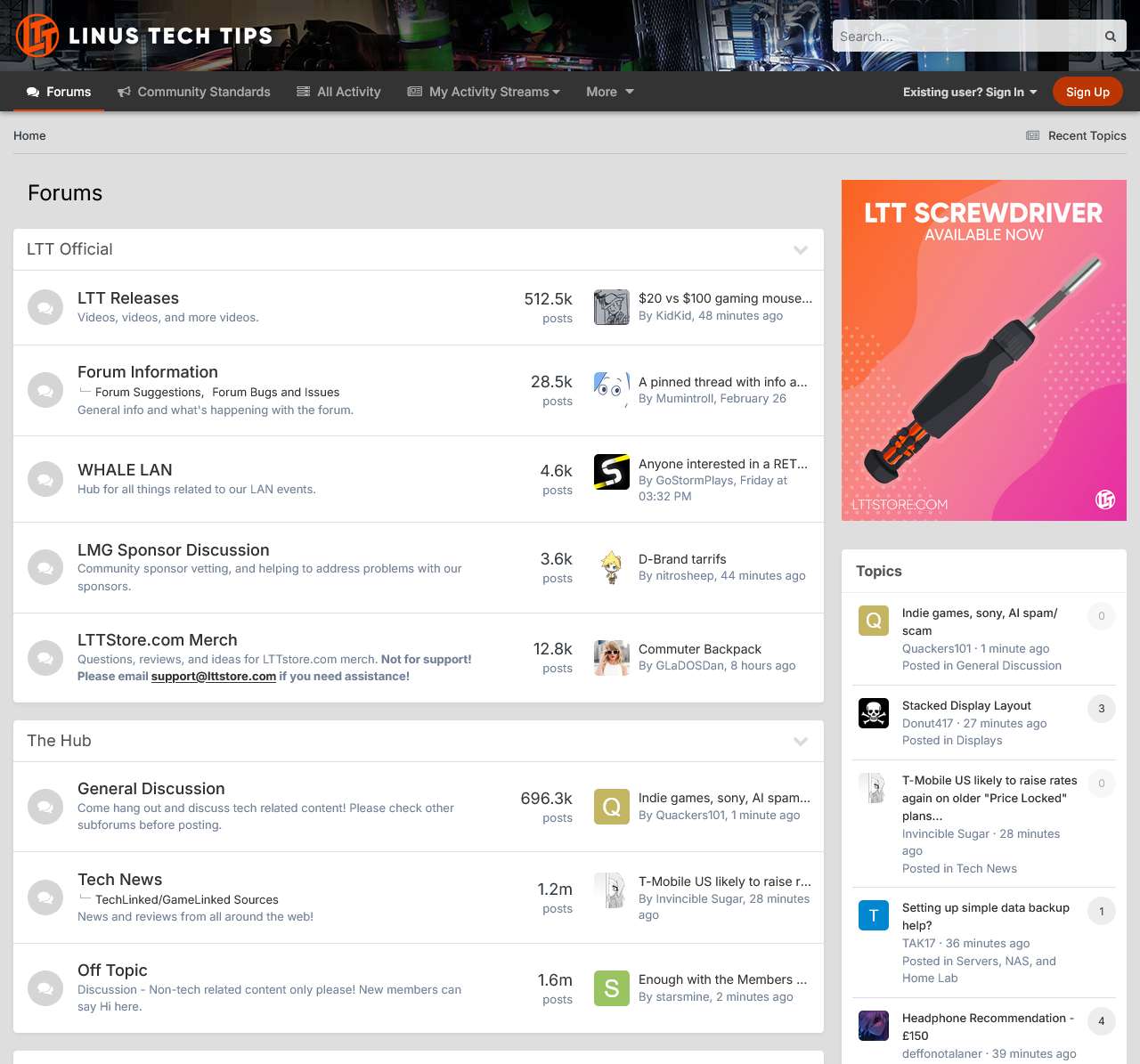Click the LTT Screwdriver advertisement

pos(984,350)
